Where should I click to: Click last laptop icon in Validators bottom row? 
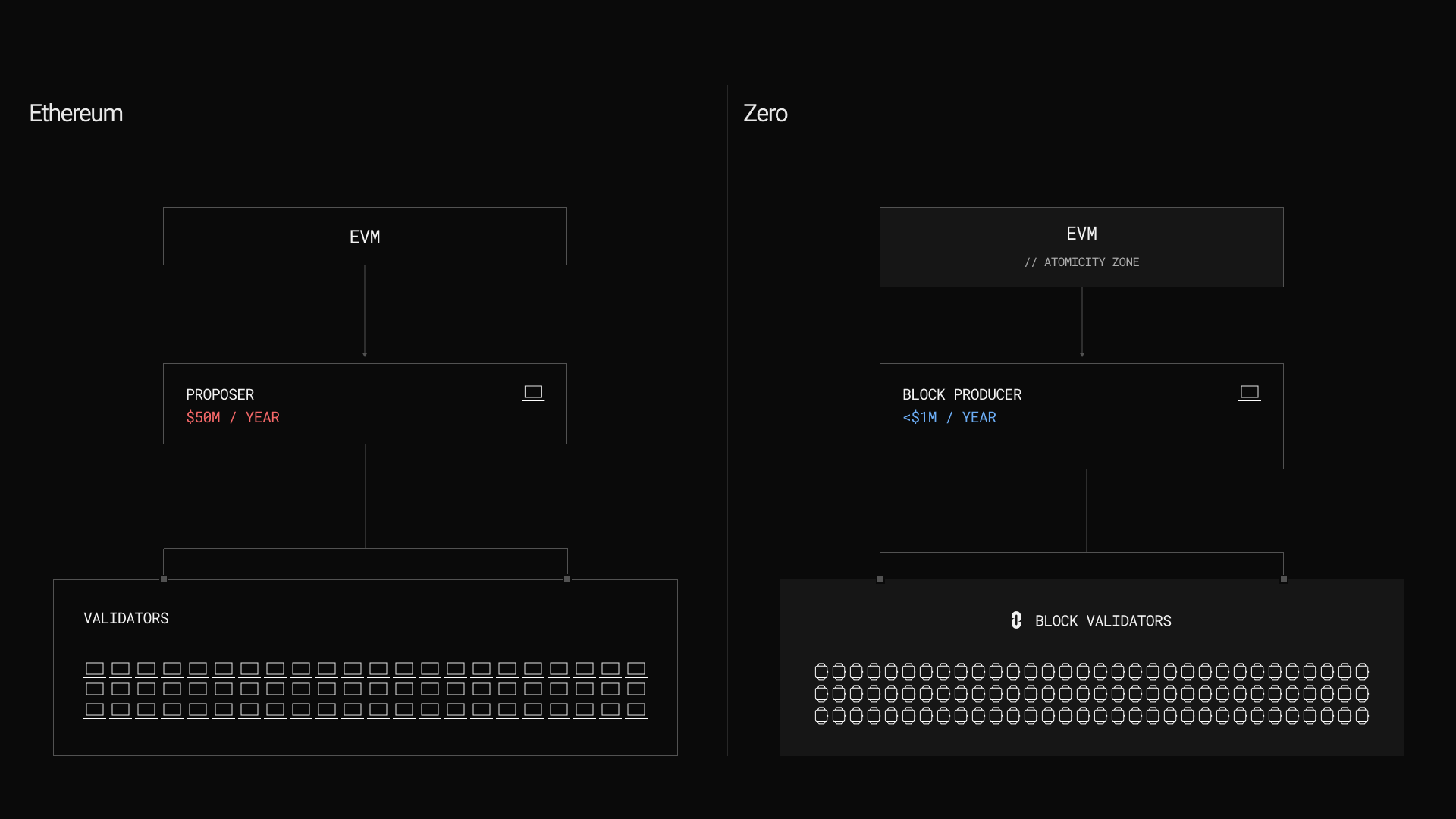pyautogui.click(x=636, y=710)
